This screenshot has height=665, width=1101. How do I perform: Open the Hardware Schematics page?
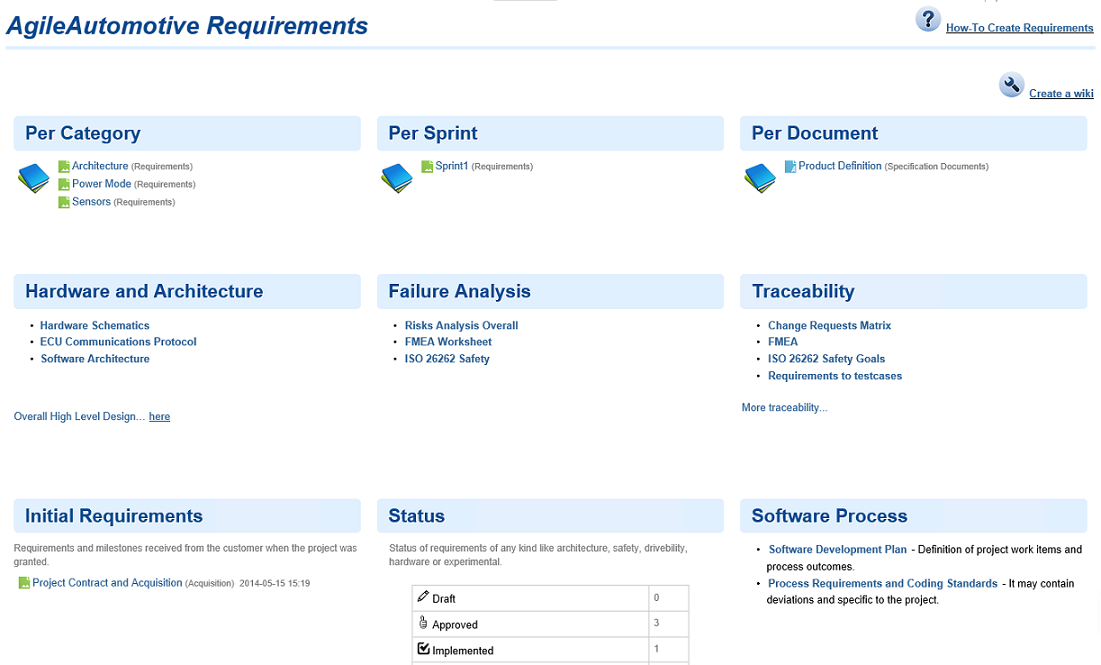click(94, 325)
